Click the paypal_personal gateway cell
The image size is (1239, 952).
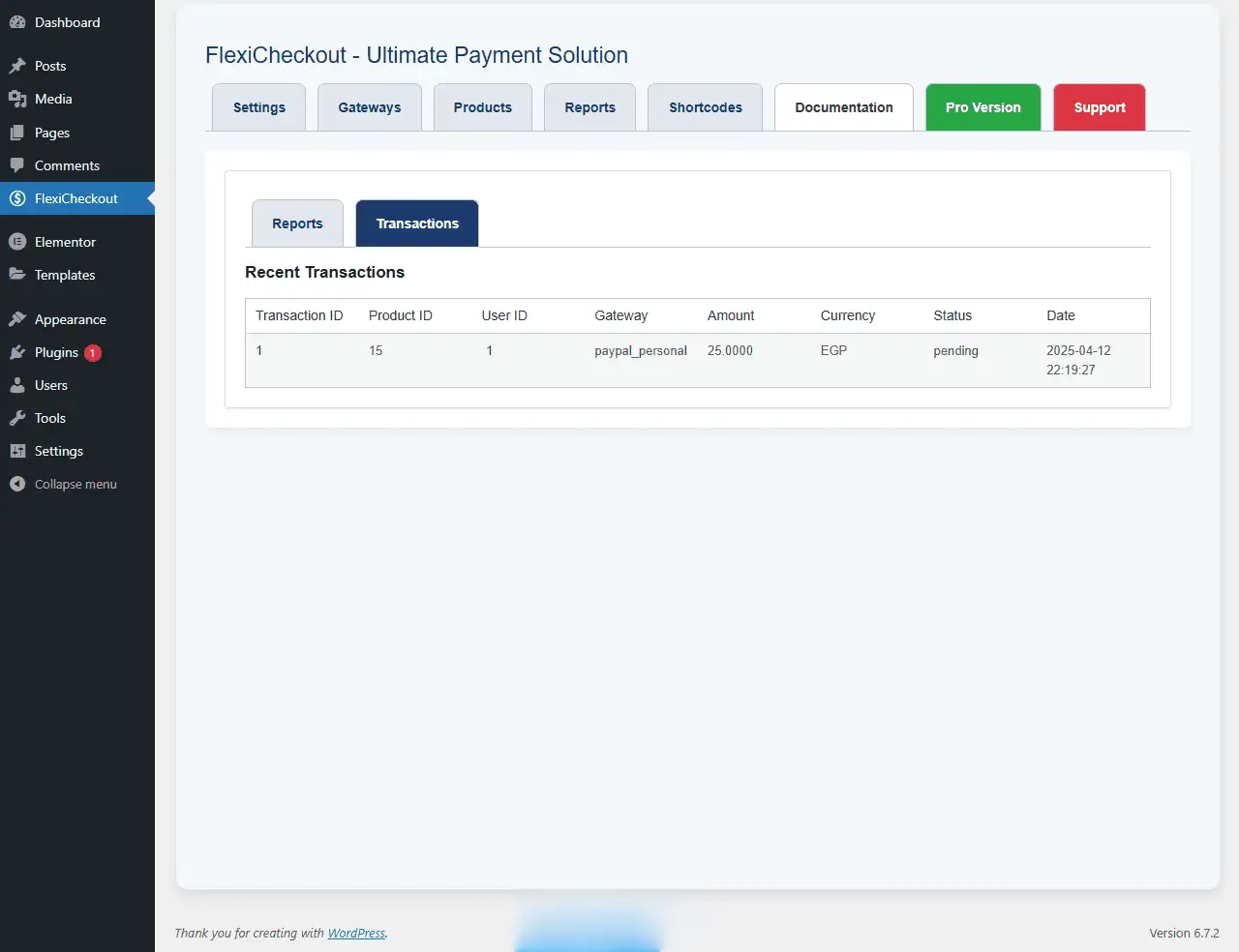click(641, 351)
